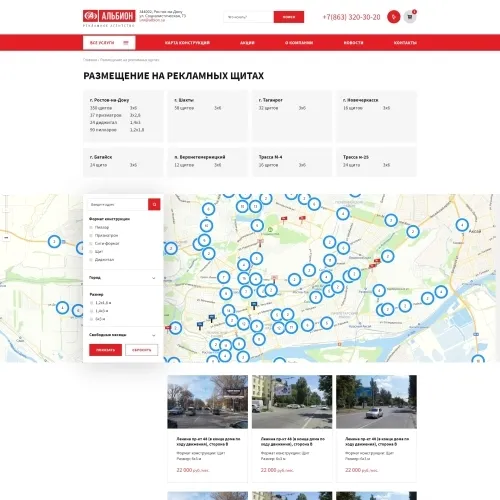The height and width of the screenshot is (500, 500).
Task: Open the Новости menu item
Action: 353,43
